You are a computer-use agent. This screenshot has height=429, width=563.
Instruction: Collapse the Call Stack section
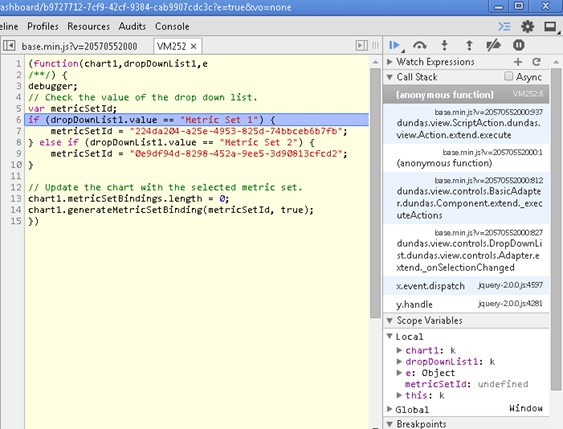[390, 77]
